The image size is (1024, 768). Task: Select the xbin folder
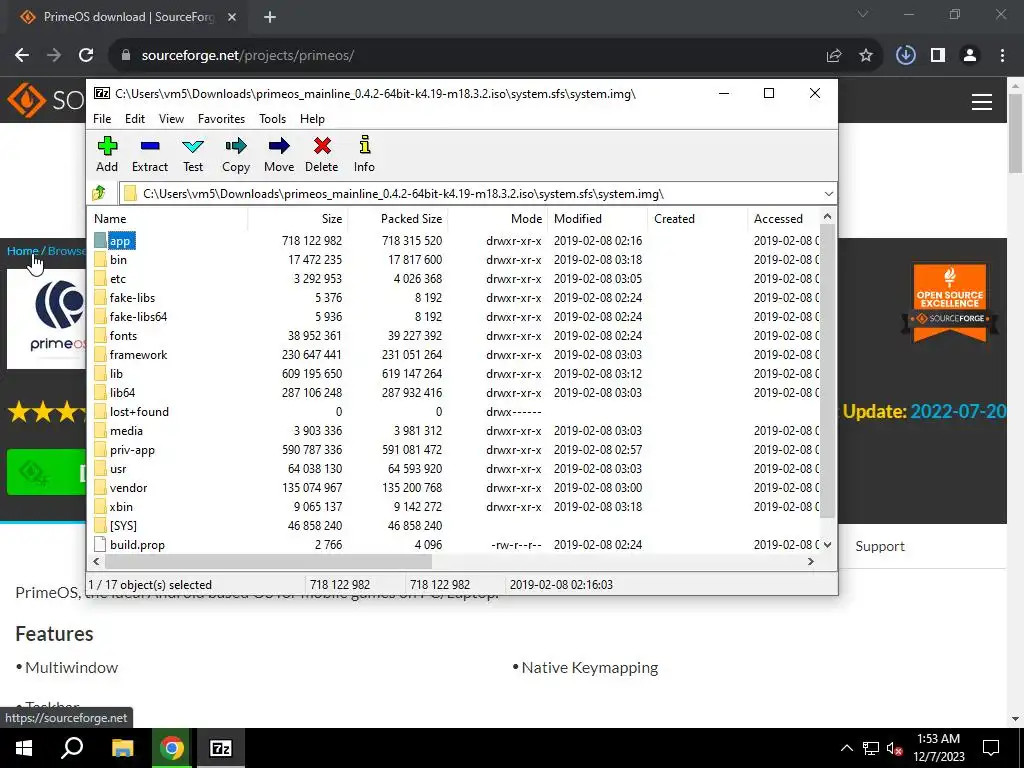click(121, 507)
